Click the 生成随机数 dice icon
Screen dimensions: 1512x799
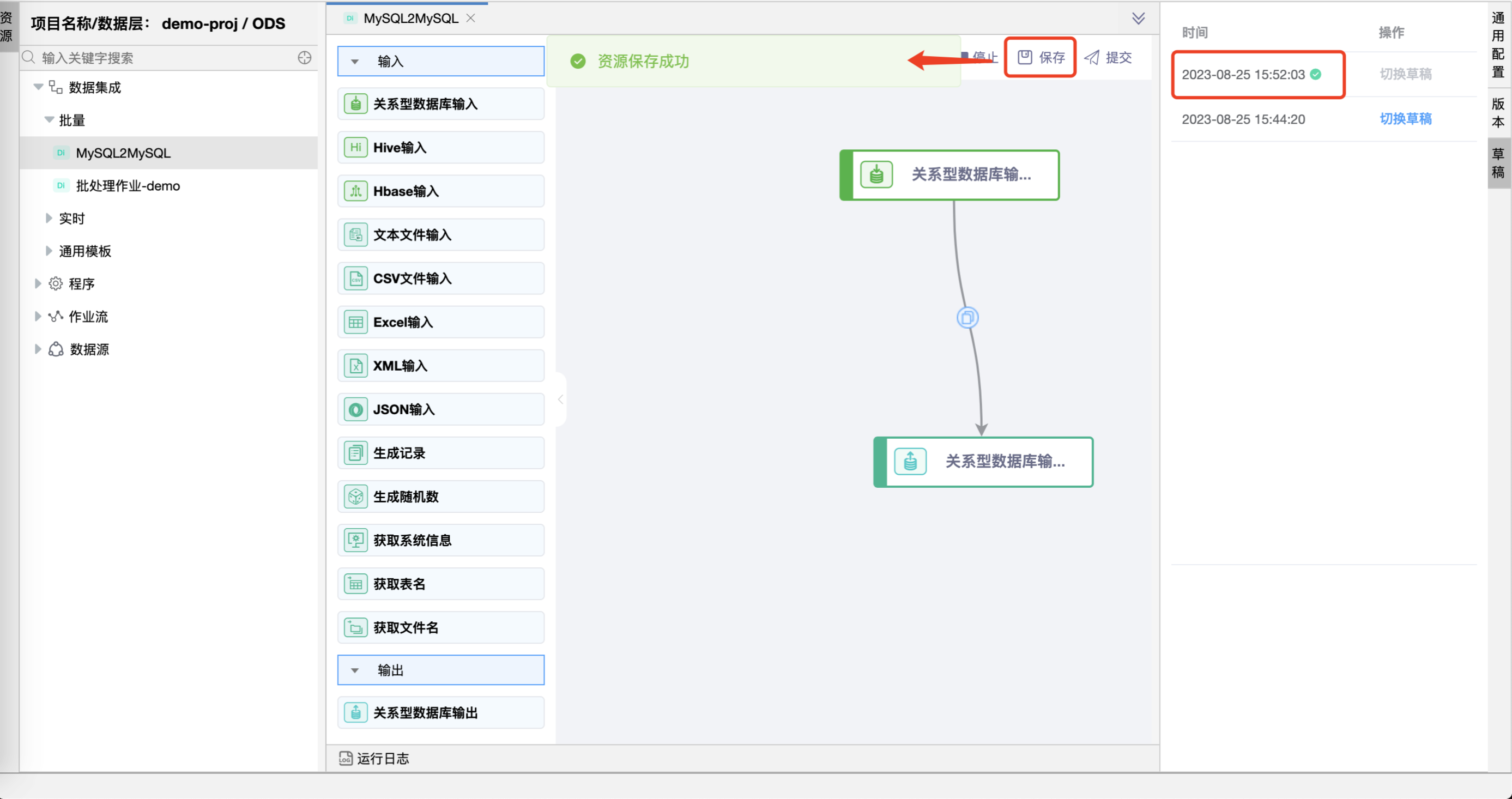[356, 497]
